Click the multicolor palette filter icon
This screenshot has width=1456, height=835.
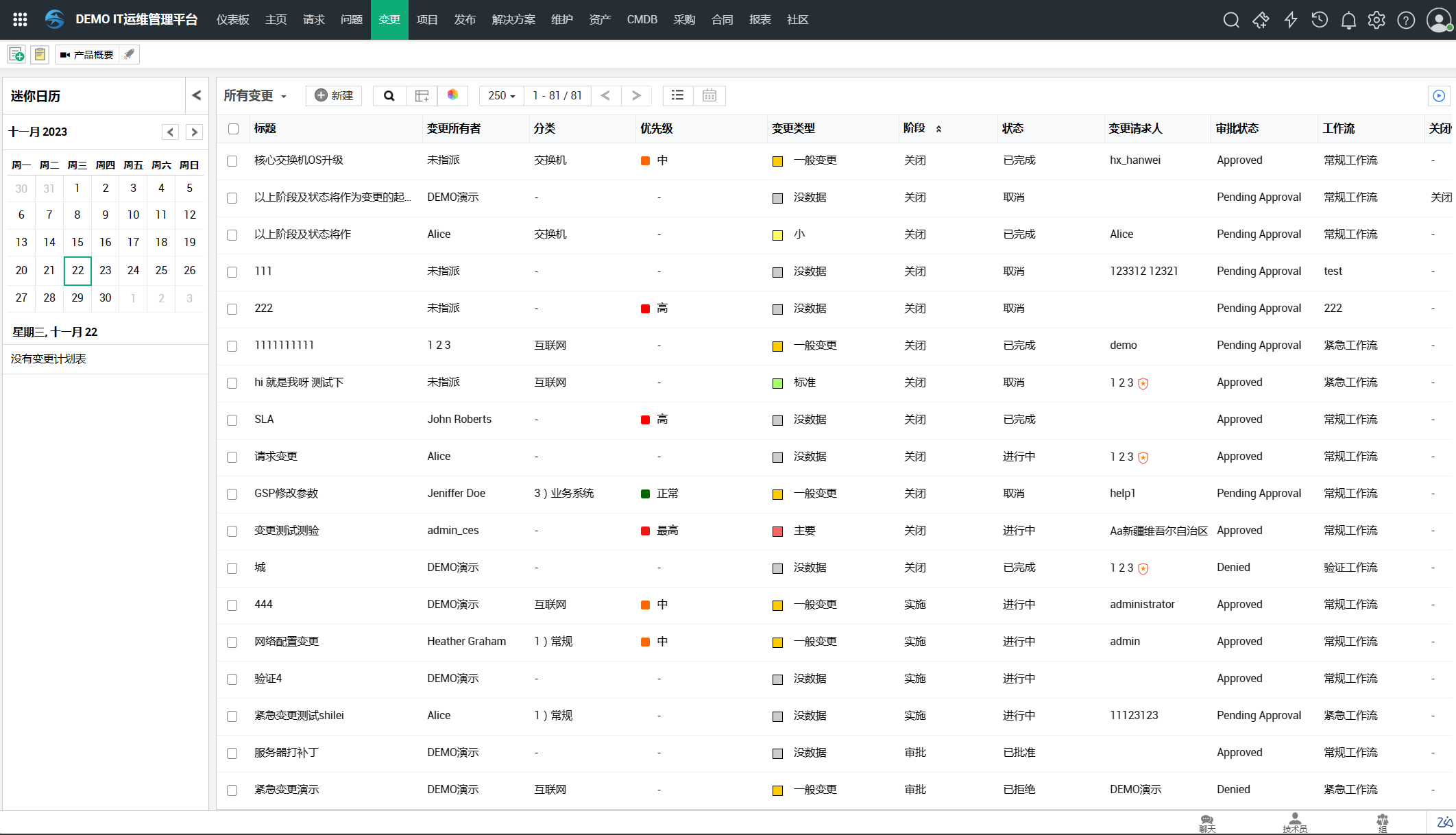click(x=452, y=95)
